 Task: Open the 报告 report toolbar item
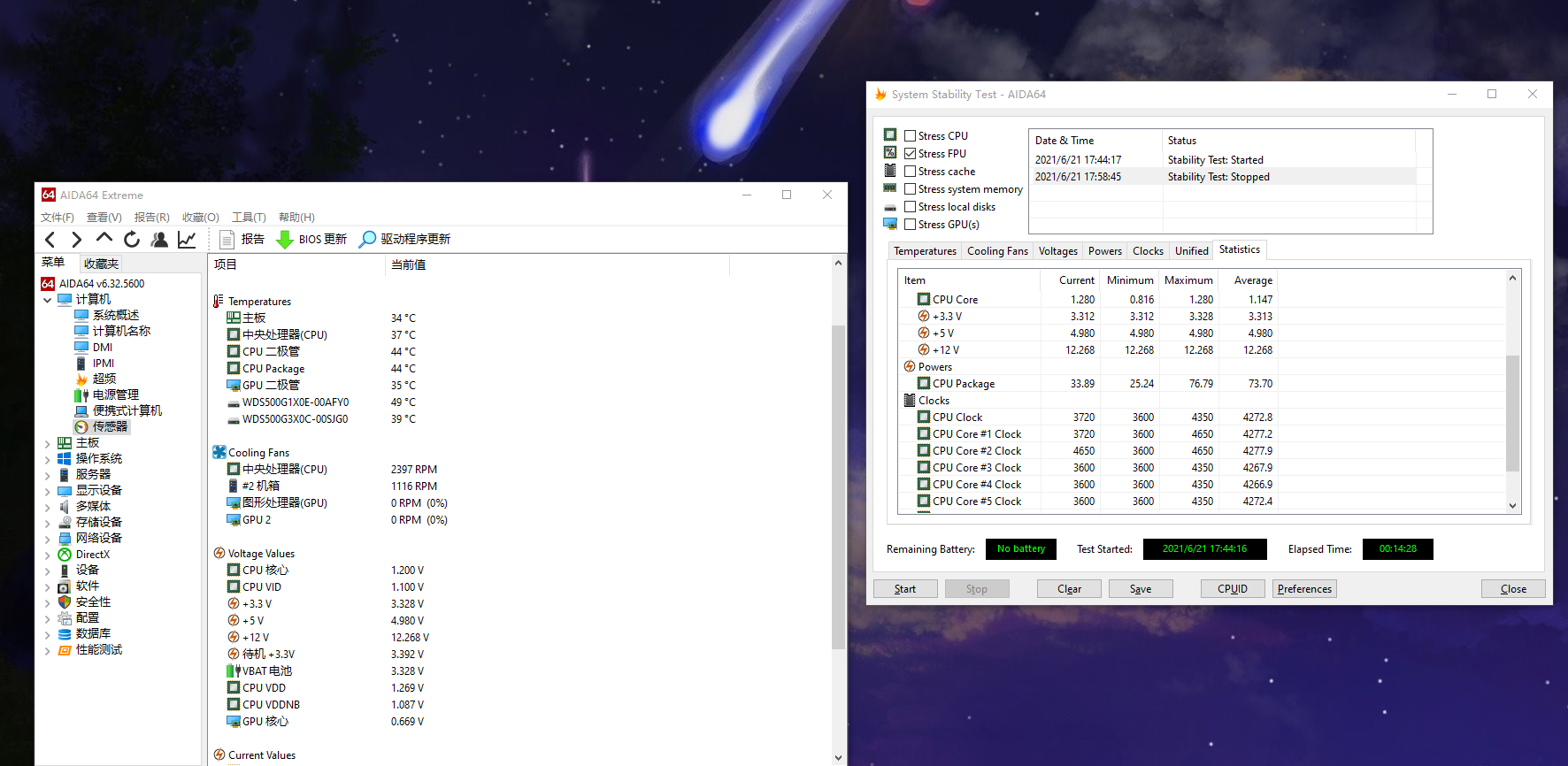coord(242,240)
